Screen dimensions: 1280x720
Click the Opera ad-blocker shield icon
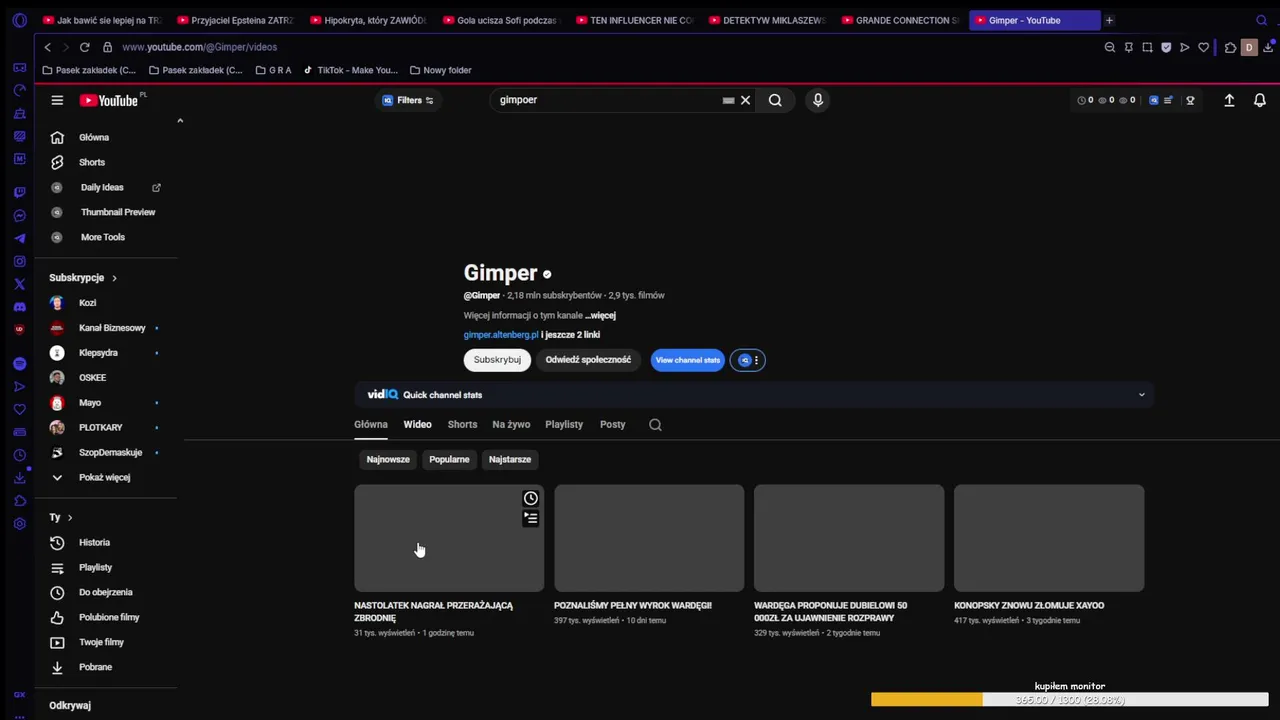click(x=1166, y=47)
